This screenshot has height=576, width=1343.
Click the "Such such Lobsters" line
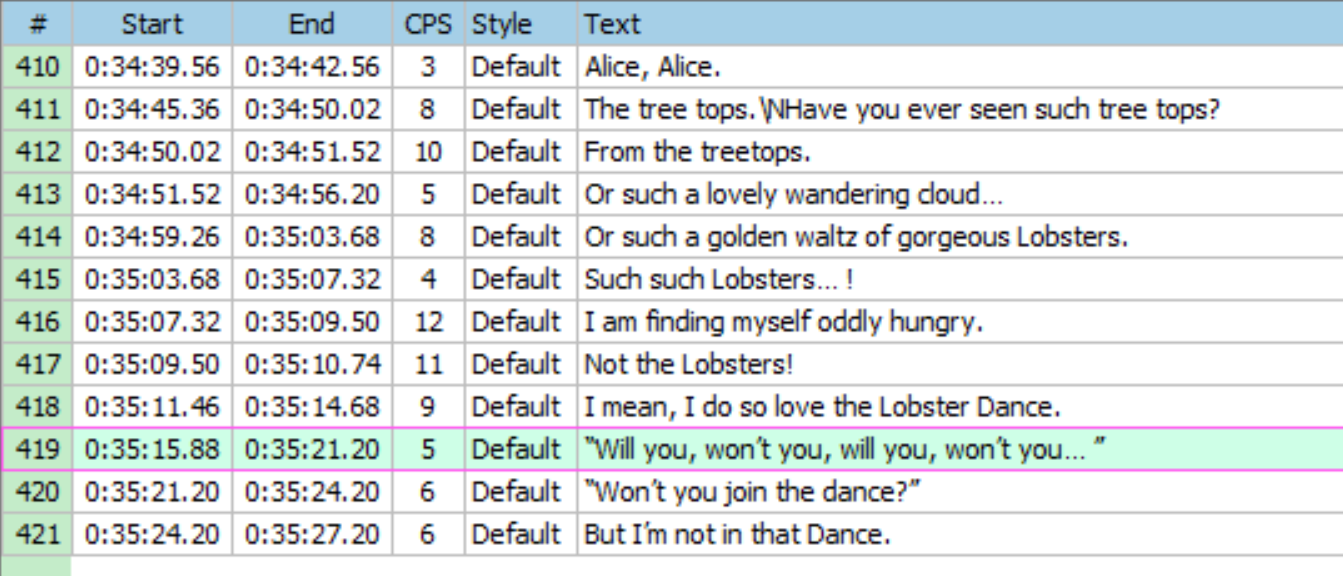pyautogui.click(x=718, y=279)
